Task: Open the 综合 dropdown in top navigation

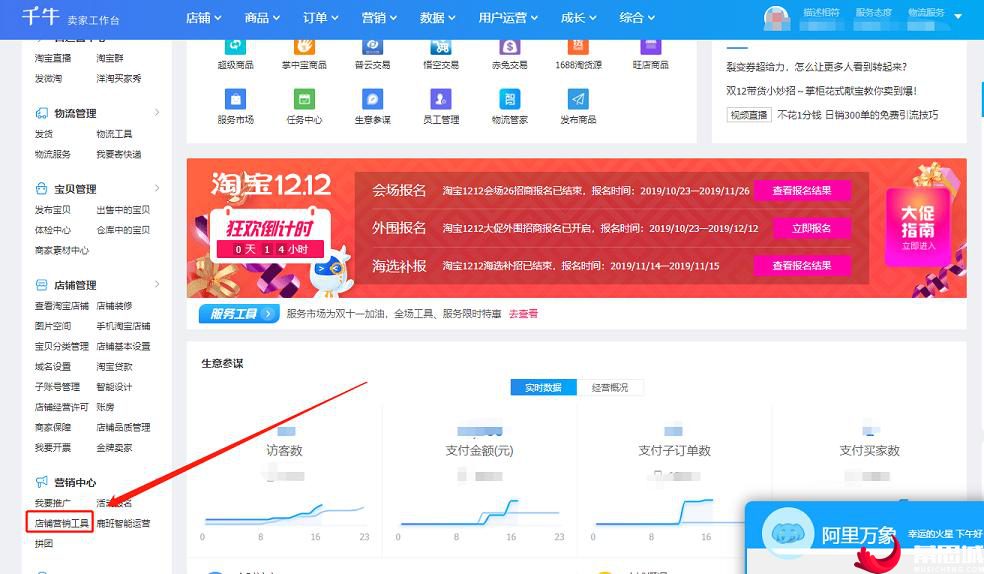Action: click(637, 18)
